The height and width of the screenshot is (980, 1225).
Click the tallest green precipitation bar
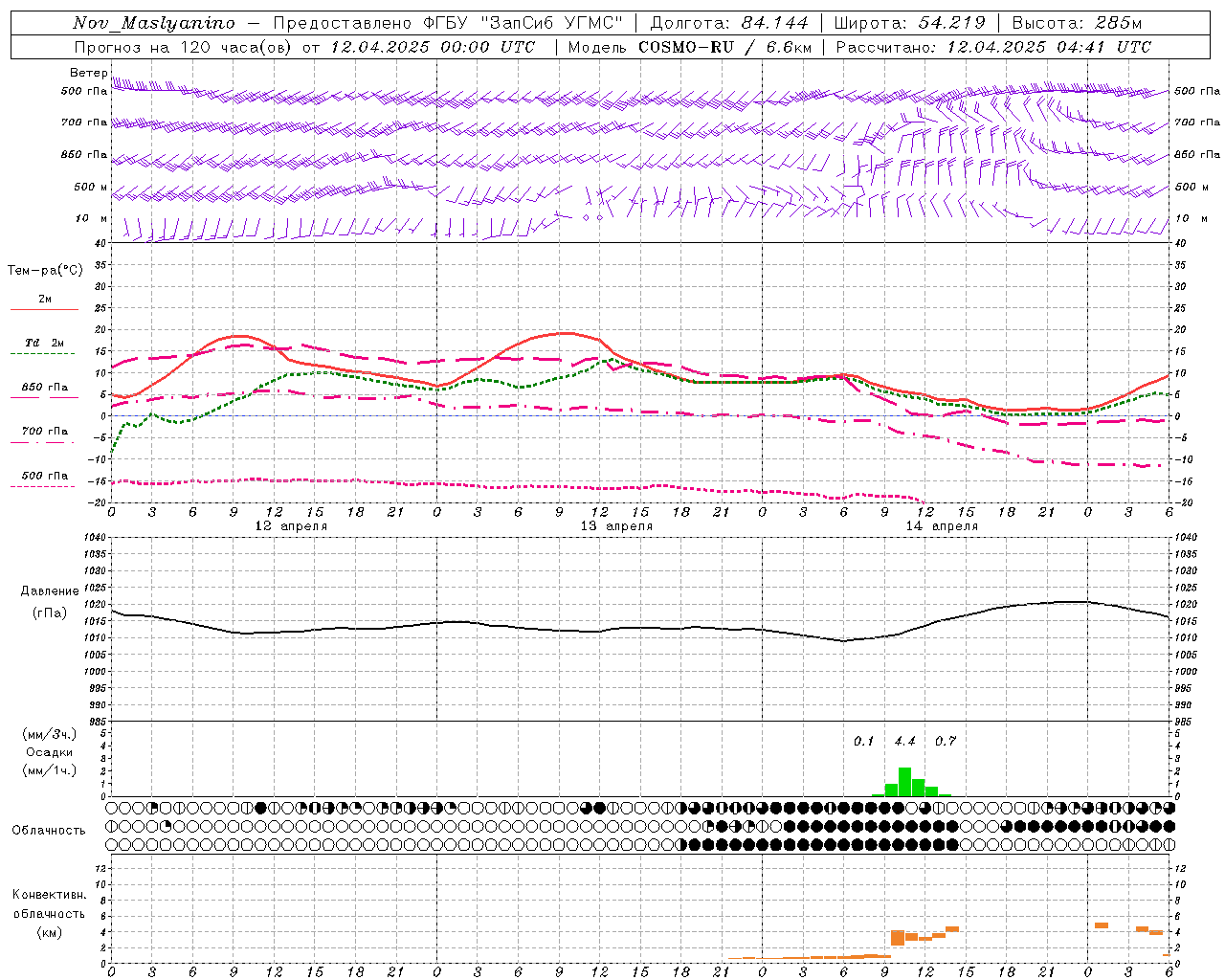tap(904, 782)
